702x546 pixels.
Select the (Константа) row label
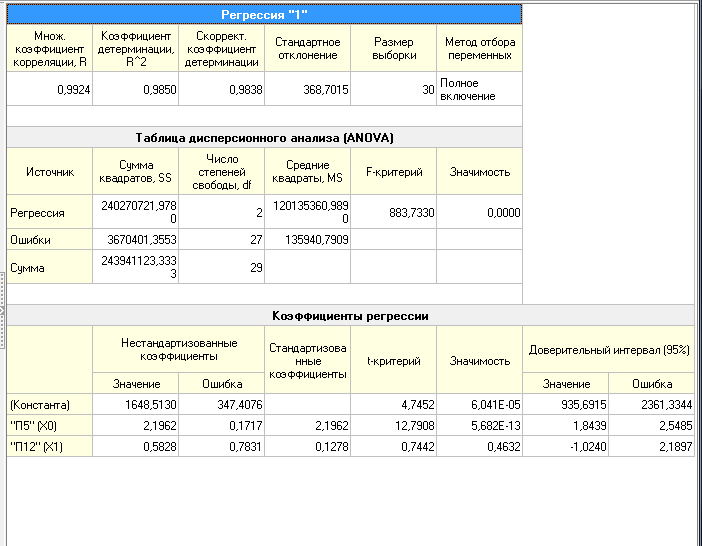pos(50,405)
